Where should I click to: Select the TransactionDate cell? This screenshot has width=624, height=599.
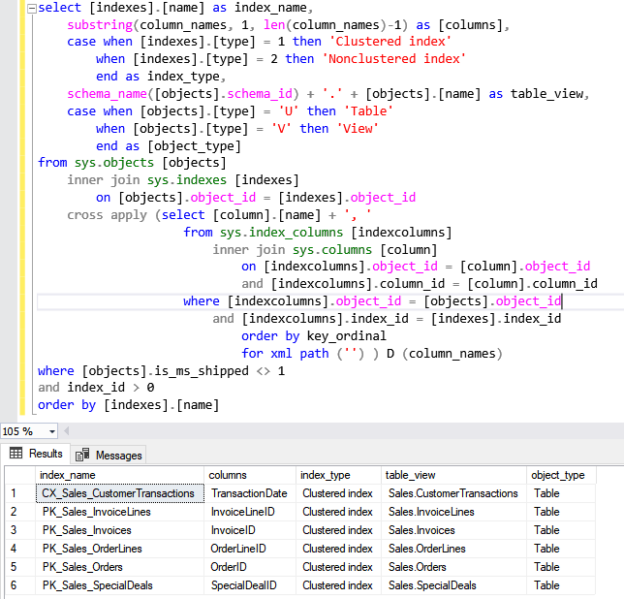coord(250,493)
